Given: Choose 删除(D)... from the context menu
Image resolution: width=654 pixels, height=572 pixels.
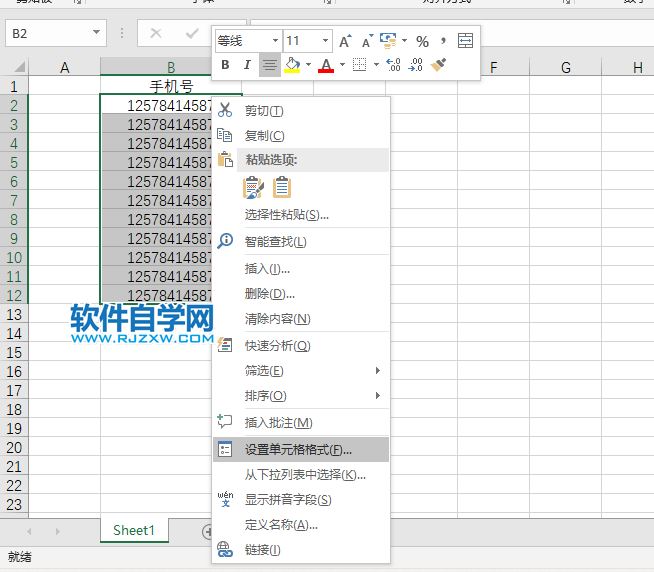Looking at the screenshot, I should 269,294.
